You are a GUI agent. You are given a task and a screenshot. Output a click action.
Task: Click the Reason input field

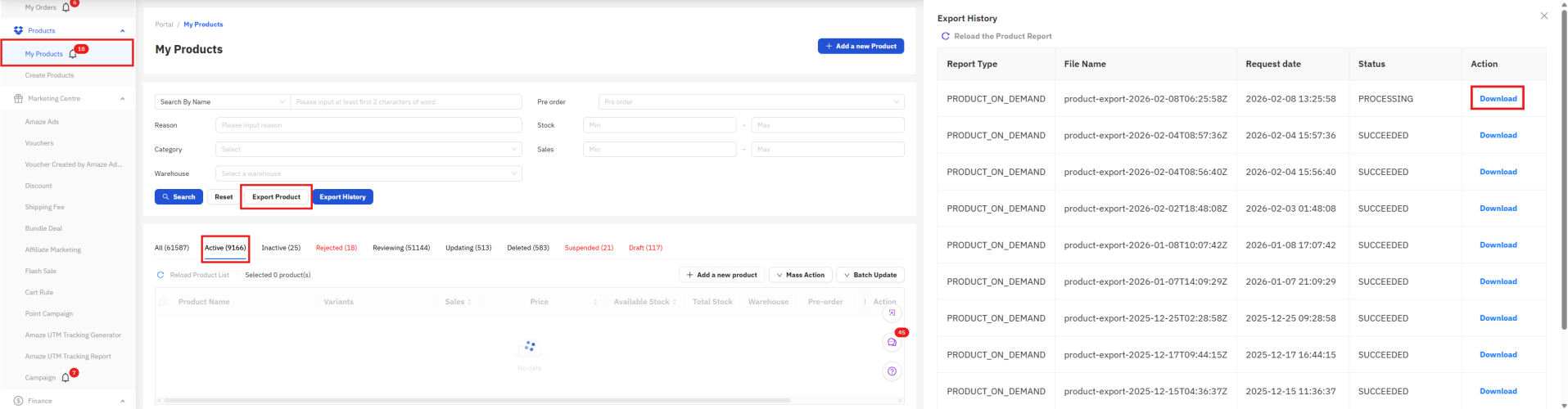(368, 125)
